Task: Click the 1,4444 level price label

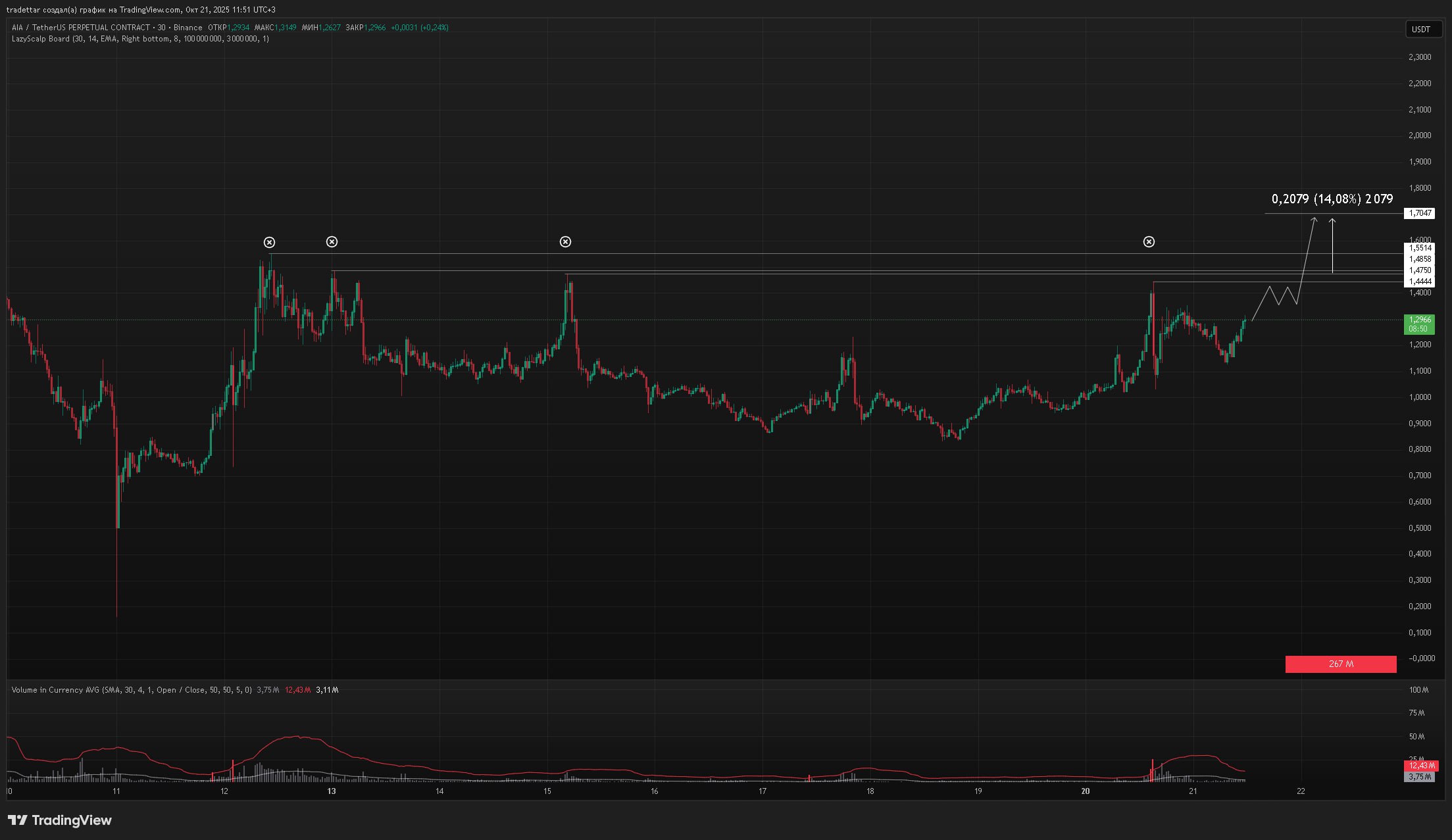Action: point(1420,282)
